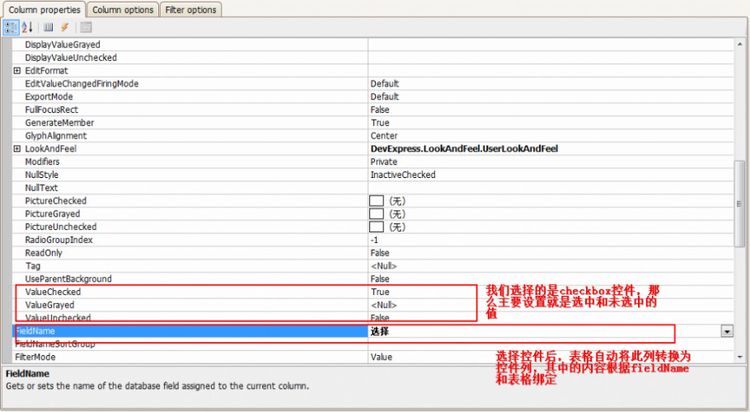Select the ValueChecked property
This screenshot has width=750, height=412.
[53, 292]
